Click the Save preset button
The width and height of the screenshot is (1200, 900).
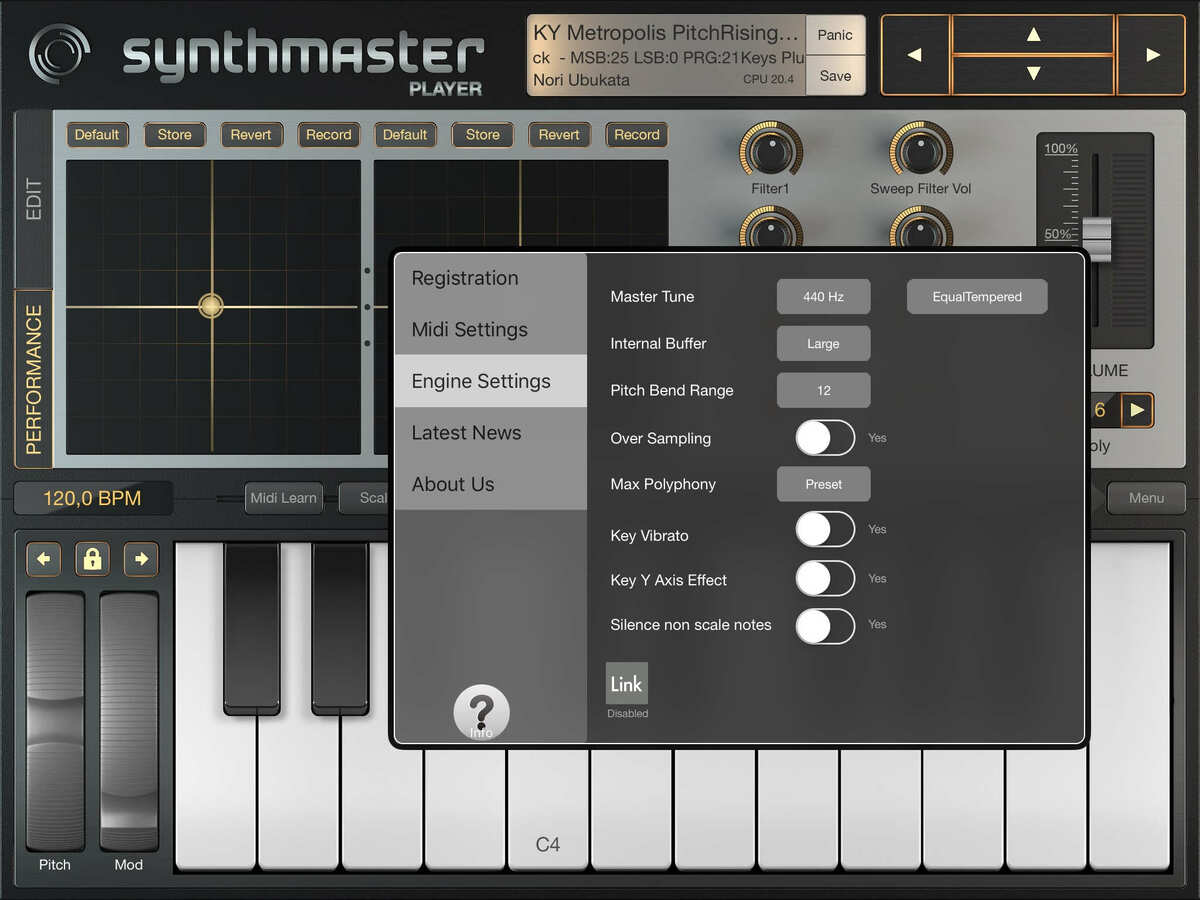pyautogui.click(x=835, y=75)
